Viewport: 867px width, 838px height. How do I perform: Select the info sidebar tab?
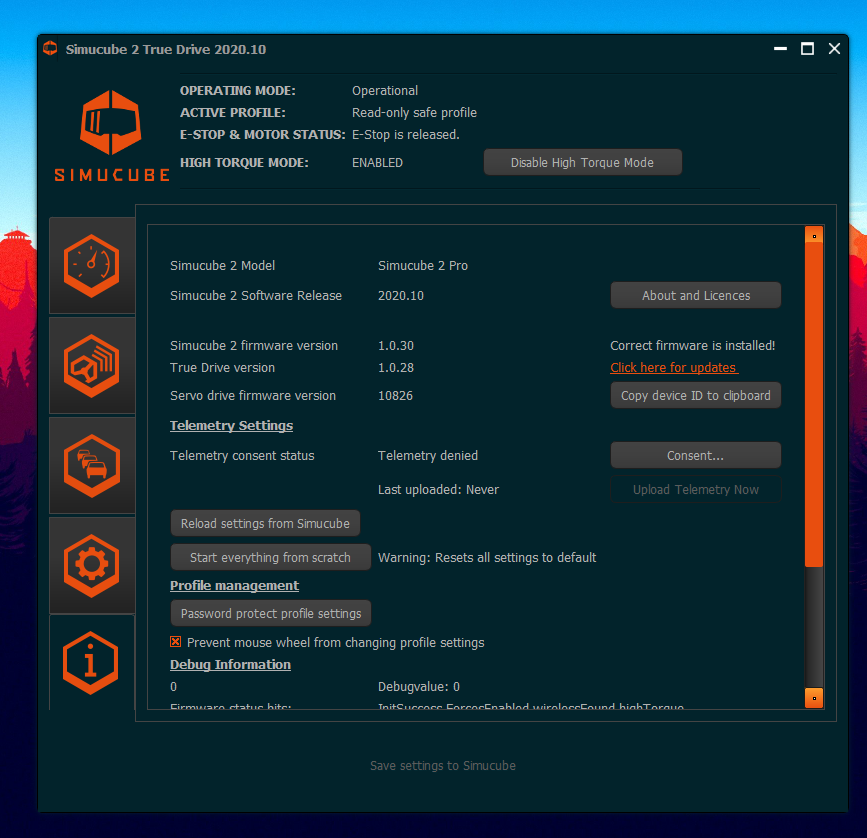tap(91, 662)
